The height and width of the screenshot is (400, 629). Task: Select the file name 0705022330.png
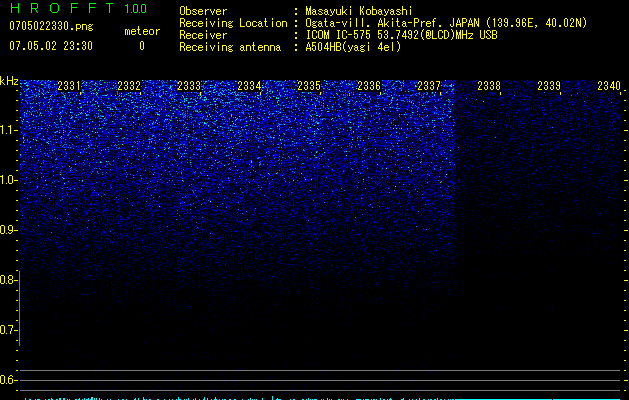51,26
